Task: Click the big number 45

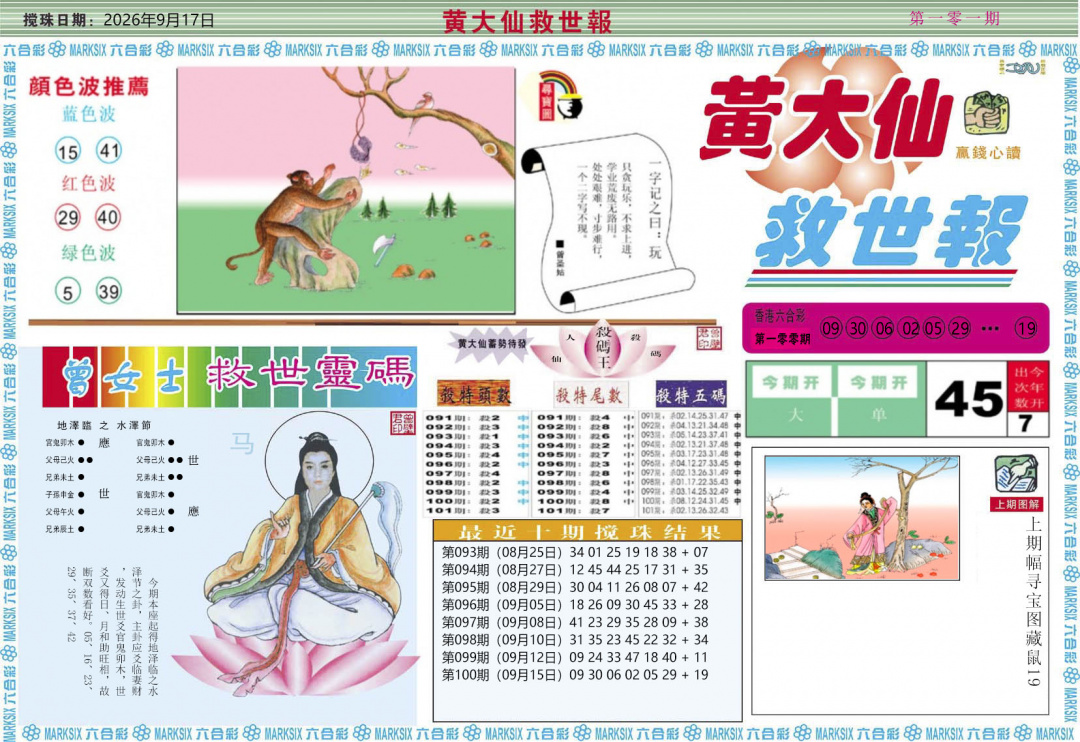Action: pyautogui.click(x=968, y=400)
